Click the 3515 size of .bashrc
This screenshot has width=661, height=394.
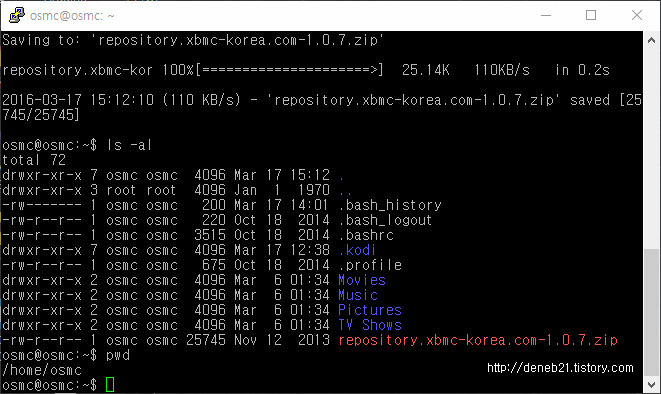(x=210, y=235)
